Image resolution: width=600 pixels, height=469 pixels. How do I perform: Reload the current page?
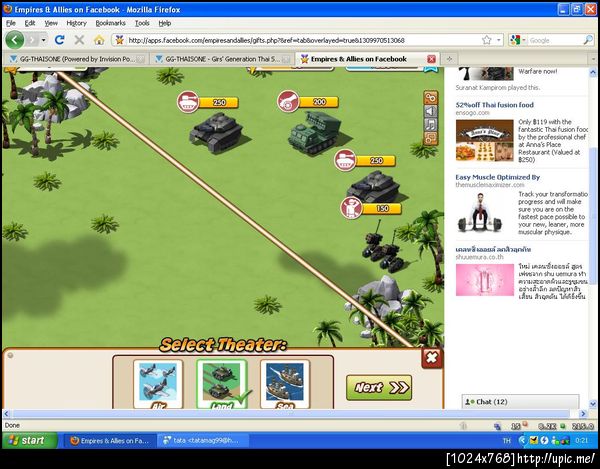pyautogui.click(x=59, y=40)
